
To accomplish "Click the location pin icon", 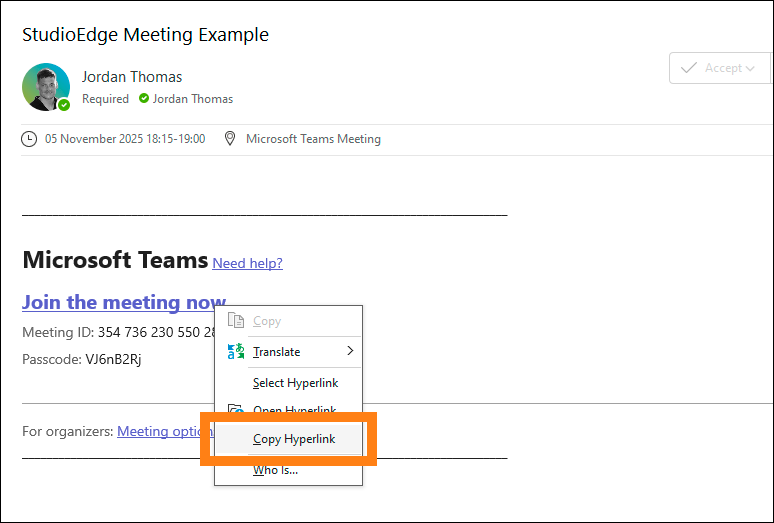I will [x=230, y=139].
